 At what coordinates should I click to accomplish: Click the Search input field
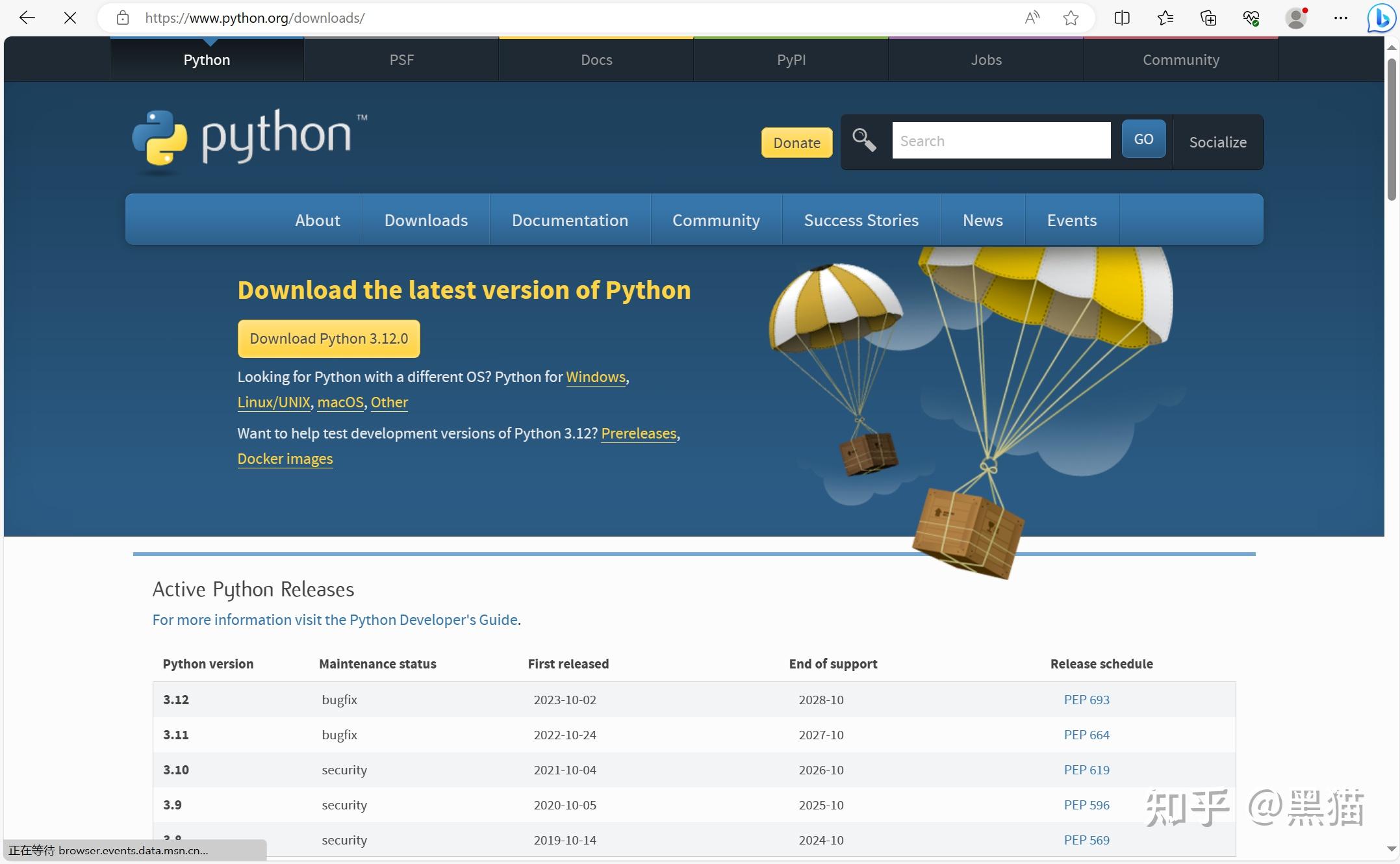[x=1000, y=140]
